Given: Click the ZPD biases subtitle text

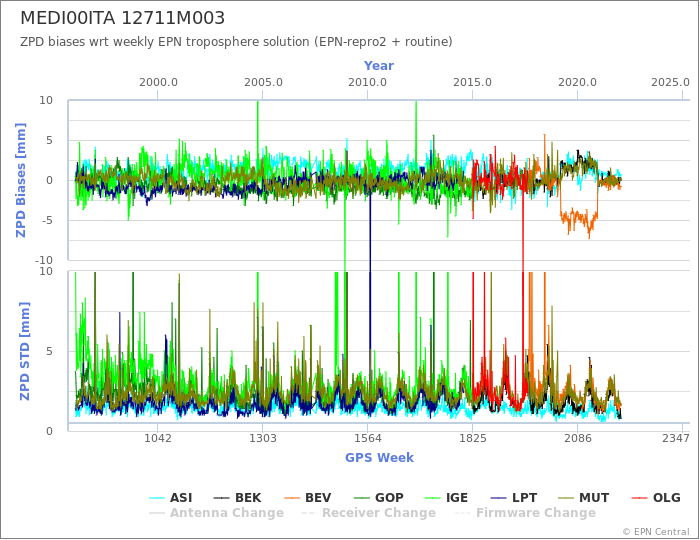Looking at the screenshot, I should point(236,42).
